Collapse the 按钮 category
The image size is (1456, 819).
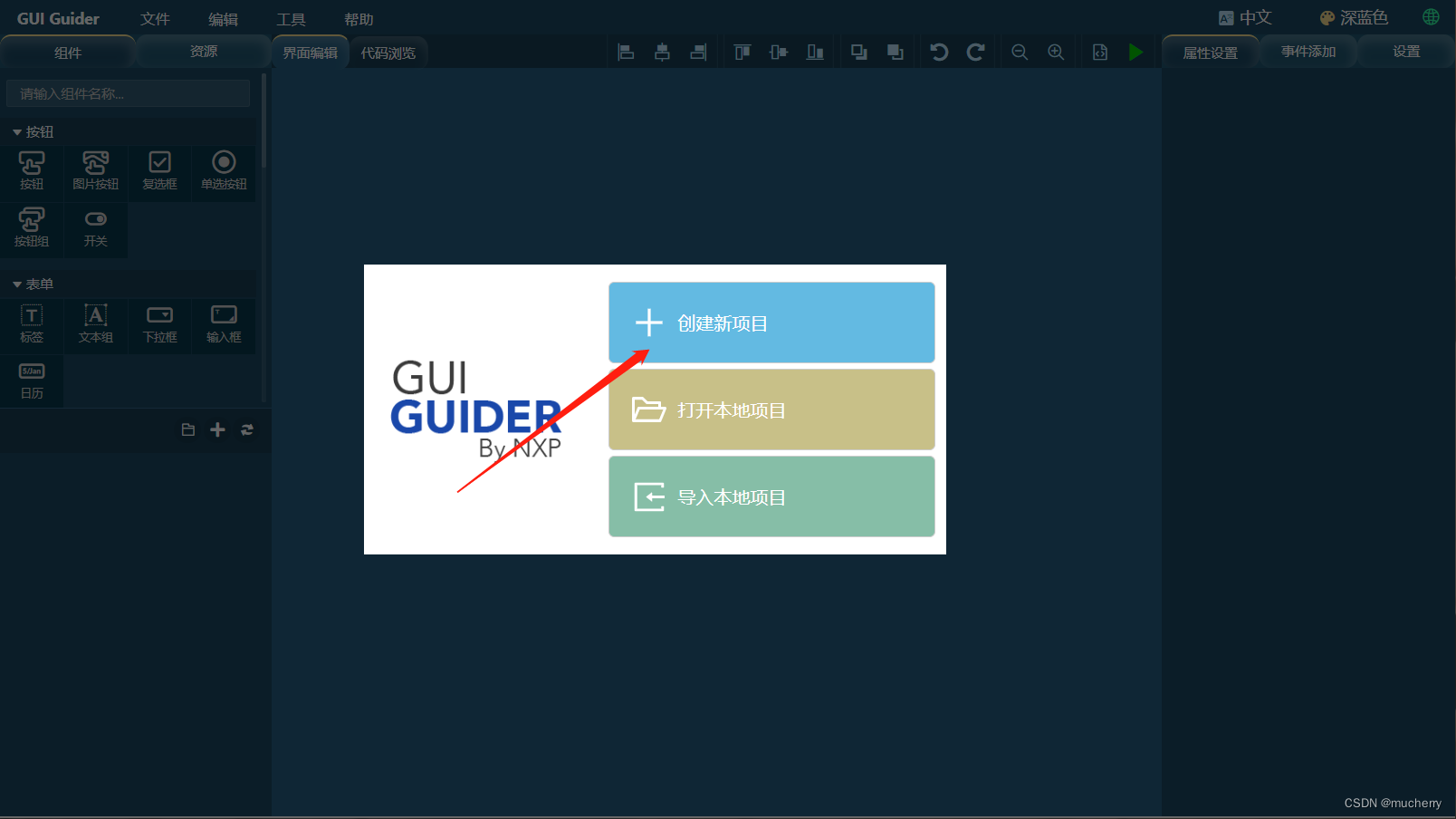(32, 132)
